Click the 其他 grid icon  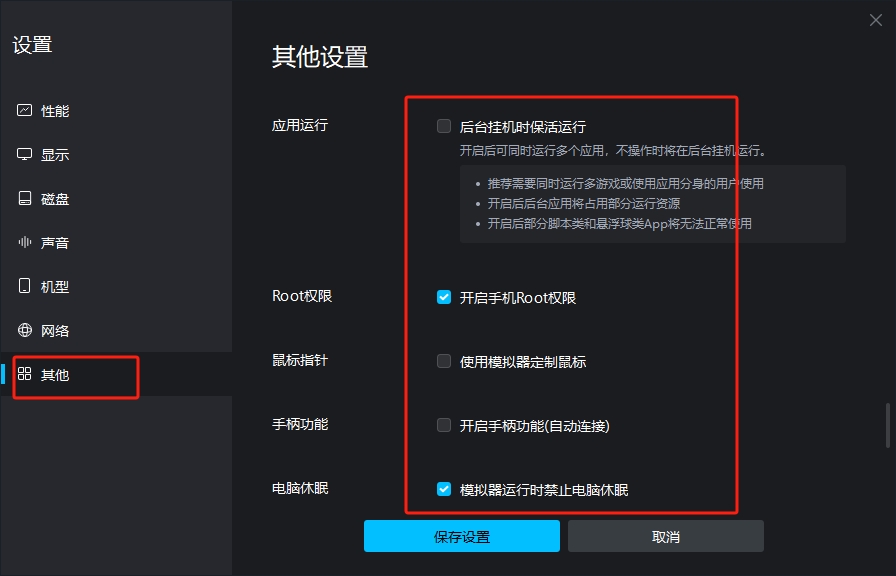[x=25, y=375]
